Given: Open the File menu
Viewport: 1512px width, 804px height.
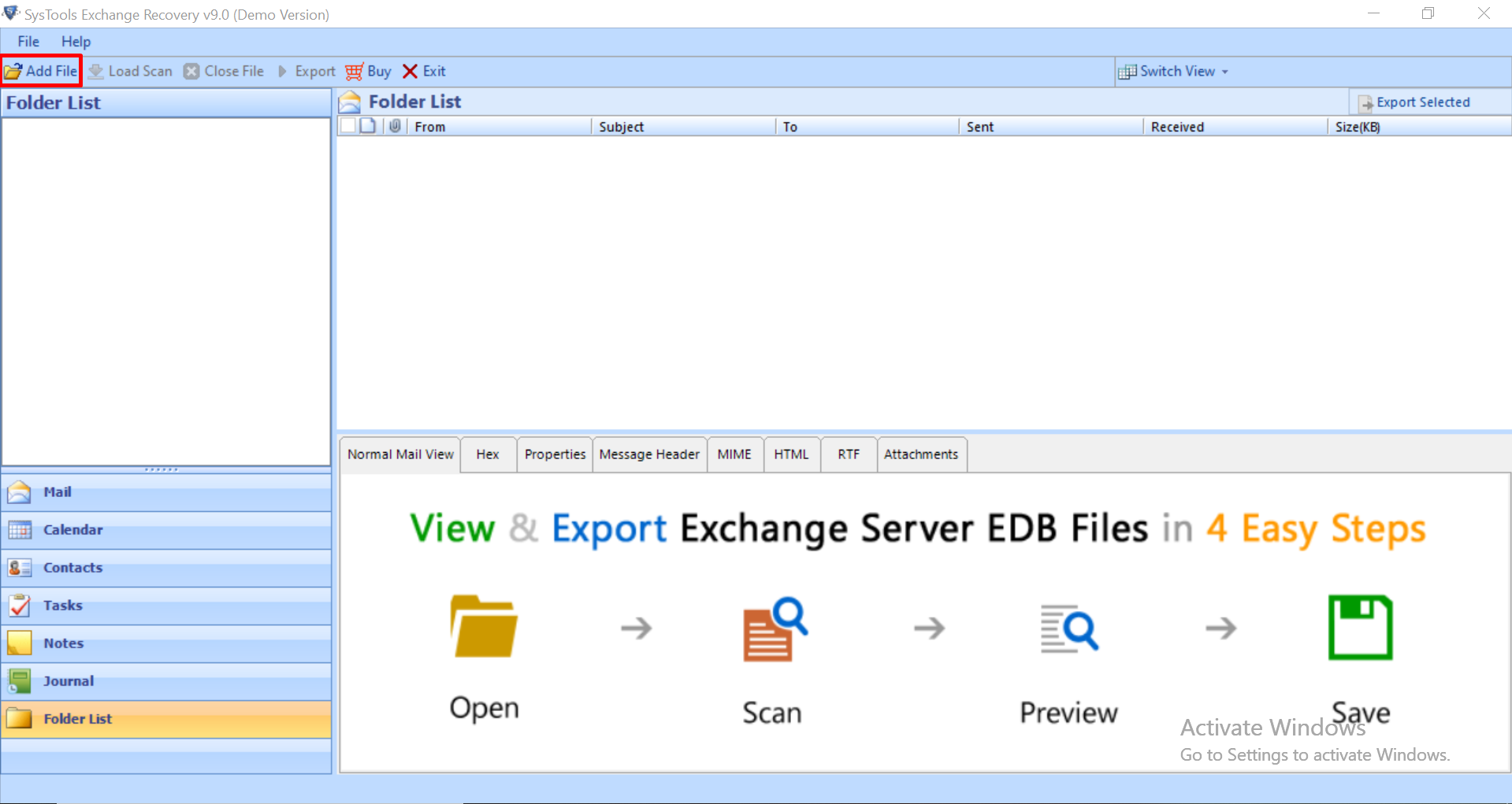Looking at the screenshot, I should (28, 42).
